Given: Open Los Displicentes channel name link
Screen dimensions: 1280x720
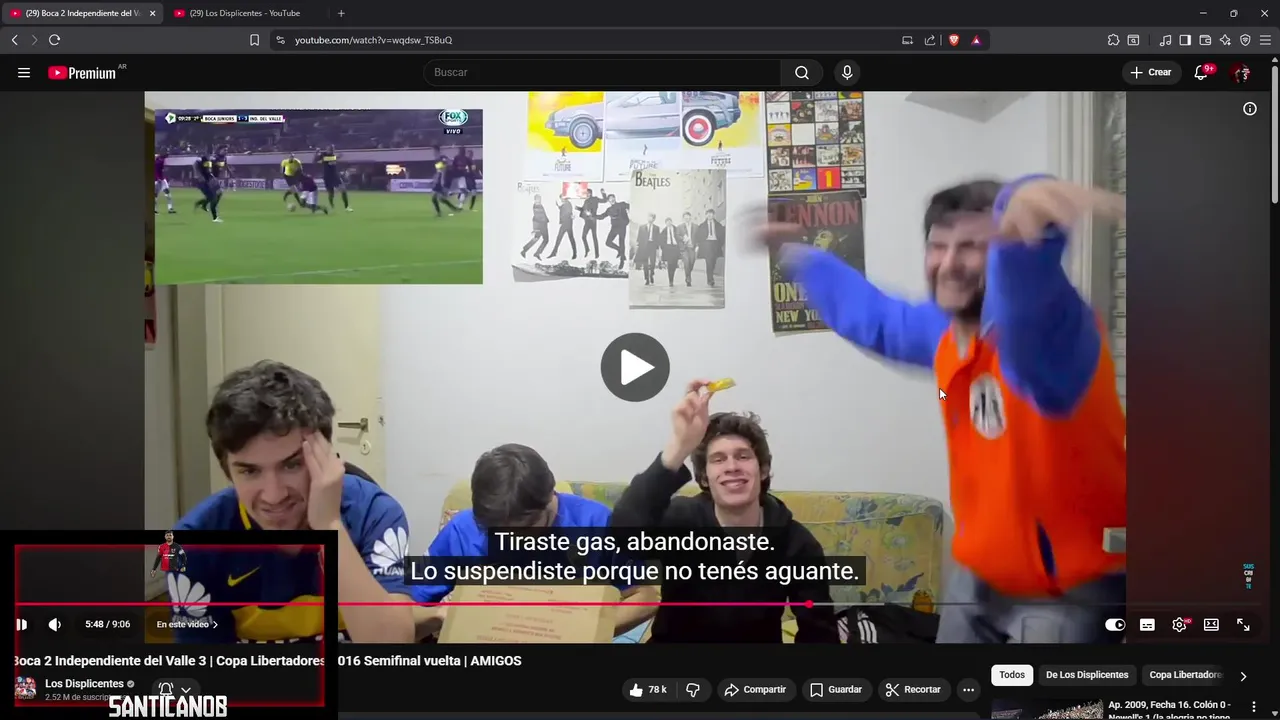Looking at the screenshot, I should coord(84,684).
